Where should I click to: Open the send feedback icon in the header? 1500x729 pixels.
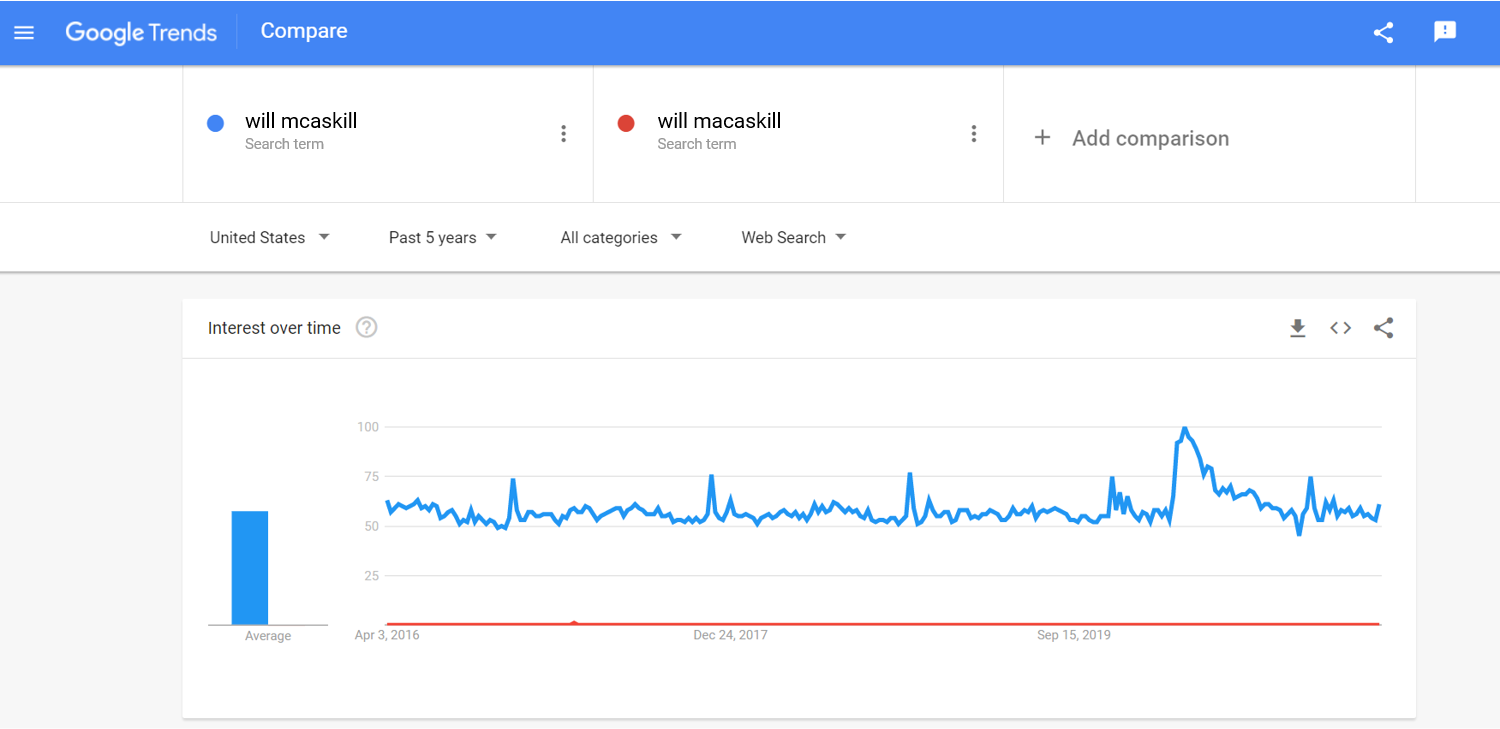tap(1445, 32)
